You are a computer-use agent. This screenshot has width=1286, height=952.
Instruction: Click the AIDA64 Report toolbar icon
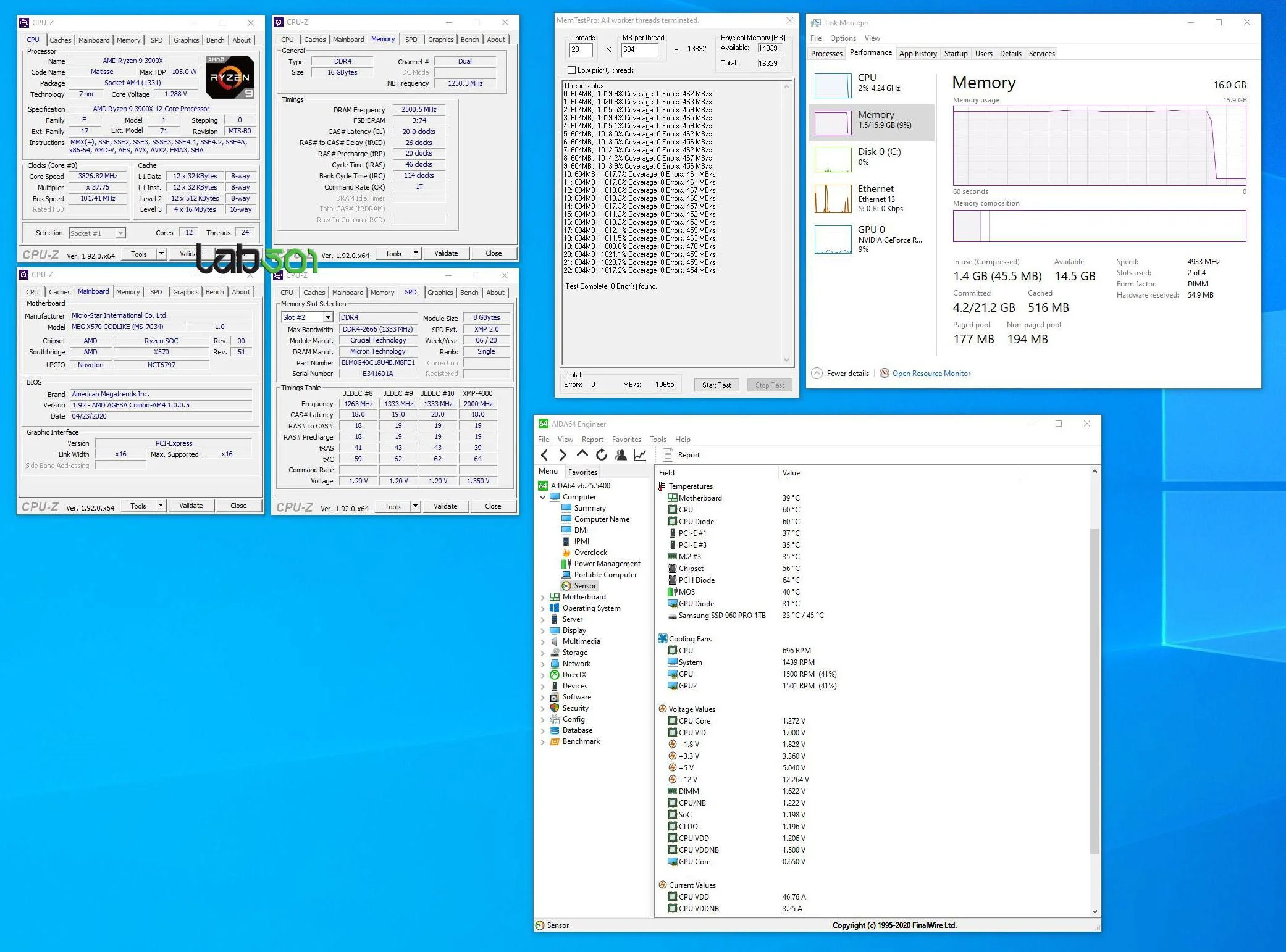coord(668,455)
